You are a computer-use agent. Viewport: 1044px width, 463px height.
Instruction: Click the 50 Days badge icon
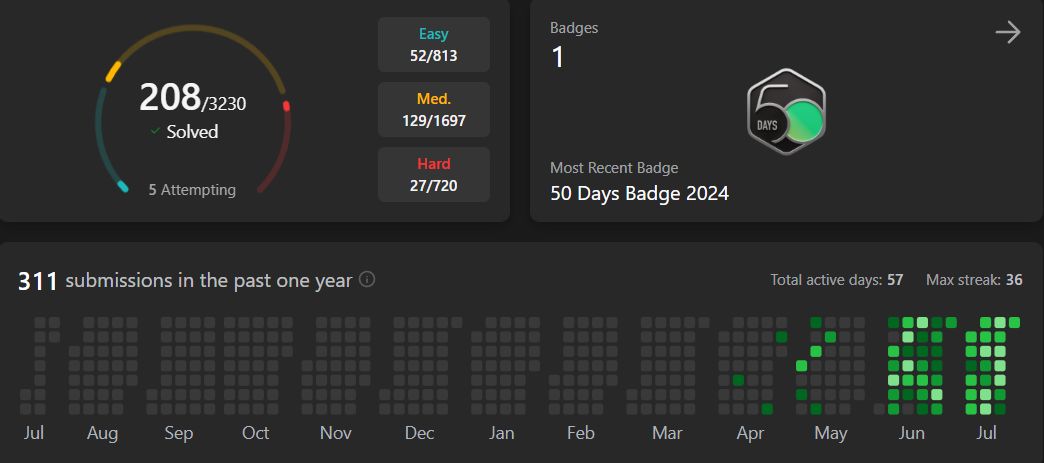[786, 112]
